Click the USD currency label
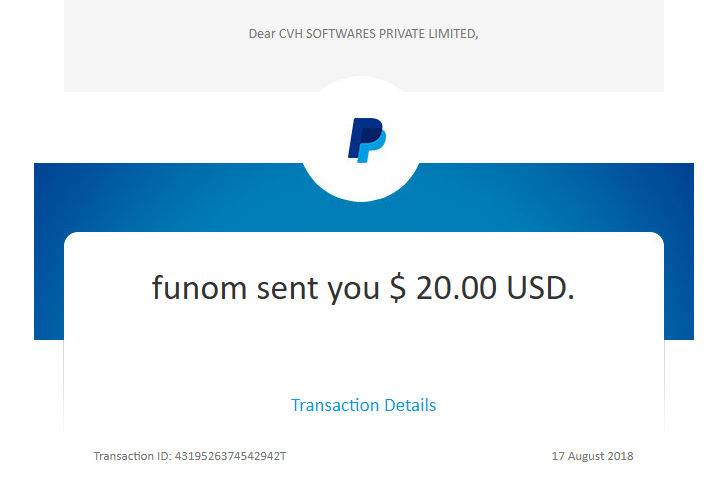Image resolution: width=714 pixels, height=484 pixels. click(x=537, y=288)
